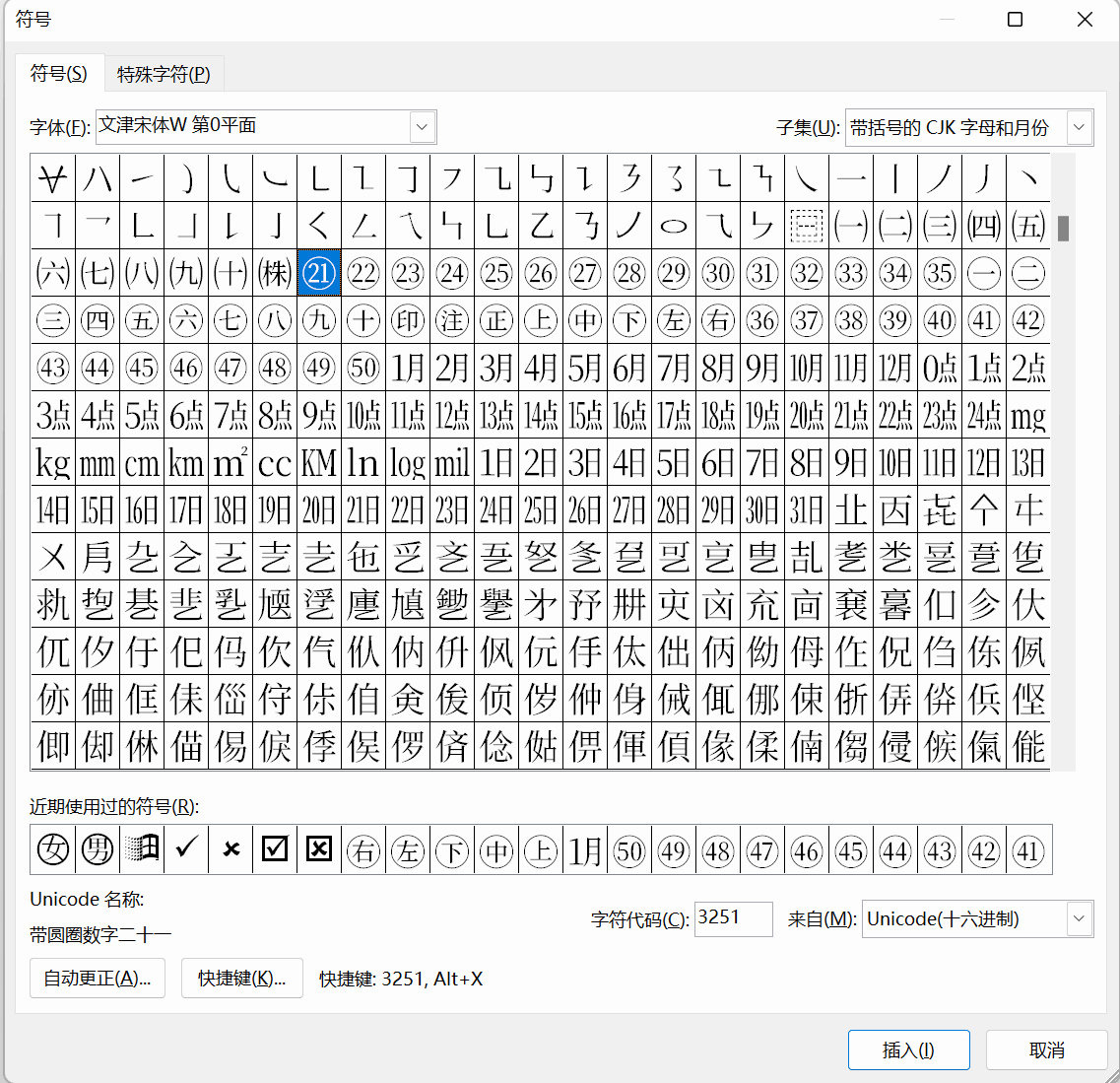1120x1083 pixels.
Task: Select the squared cm unit symbol
Action: [x=142, y=462]
